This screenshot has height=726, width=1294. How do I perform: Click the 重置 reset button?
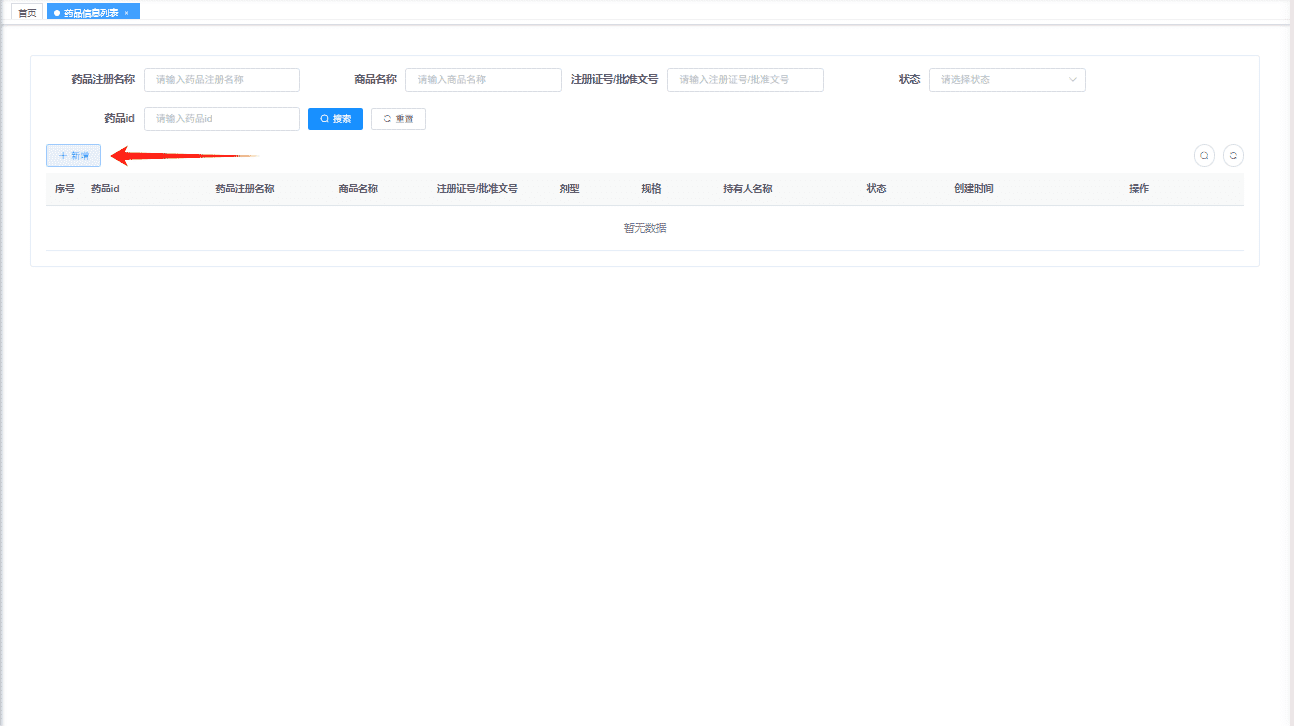(398, 119)
